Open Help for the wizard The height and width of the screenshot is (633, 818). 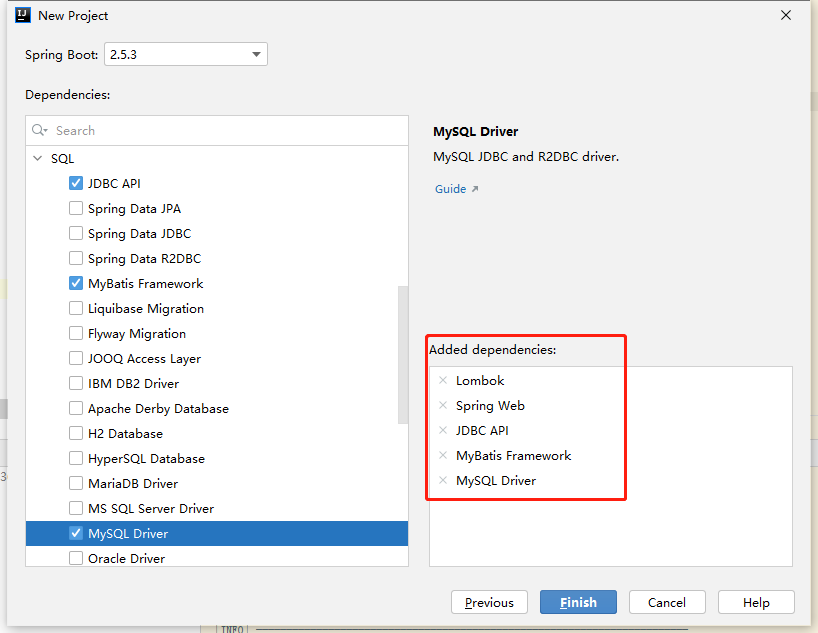(756, 602)
